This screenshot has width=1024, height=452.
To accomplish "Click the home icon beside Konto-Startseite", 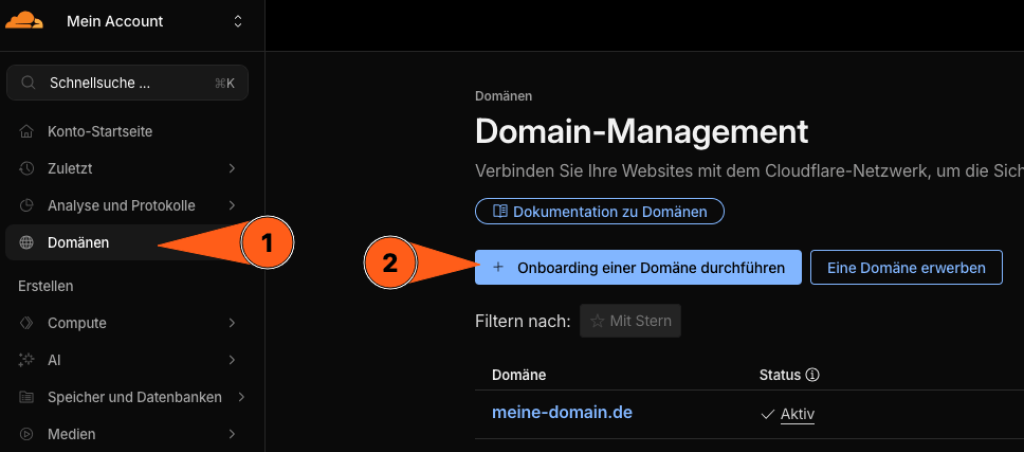I will 27,131.
